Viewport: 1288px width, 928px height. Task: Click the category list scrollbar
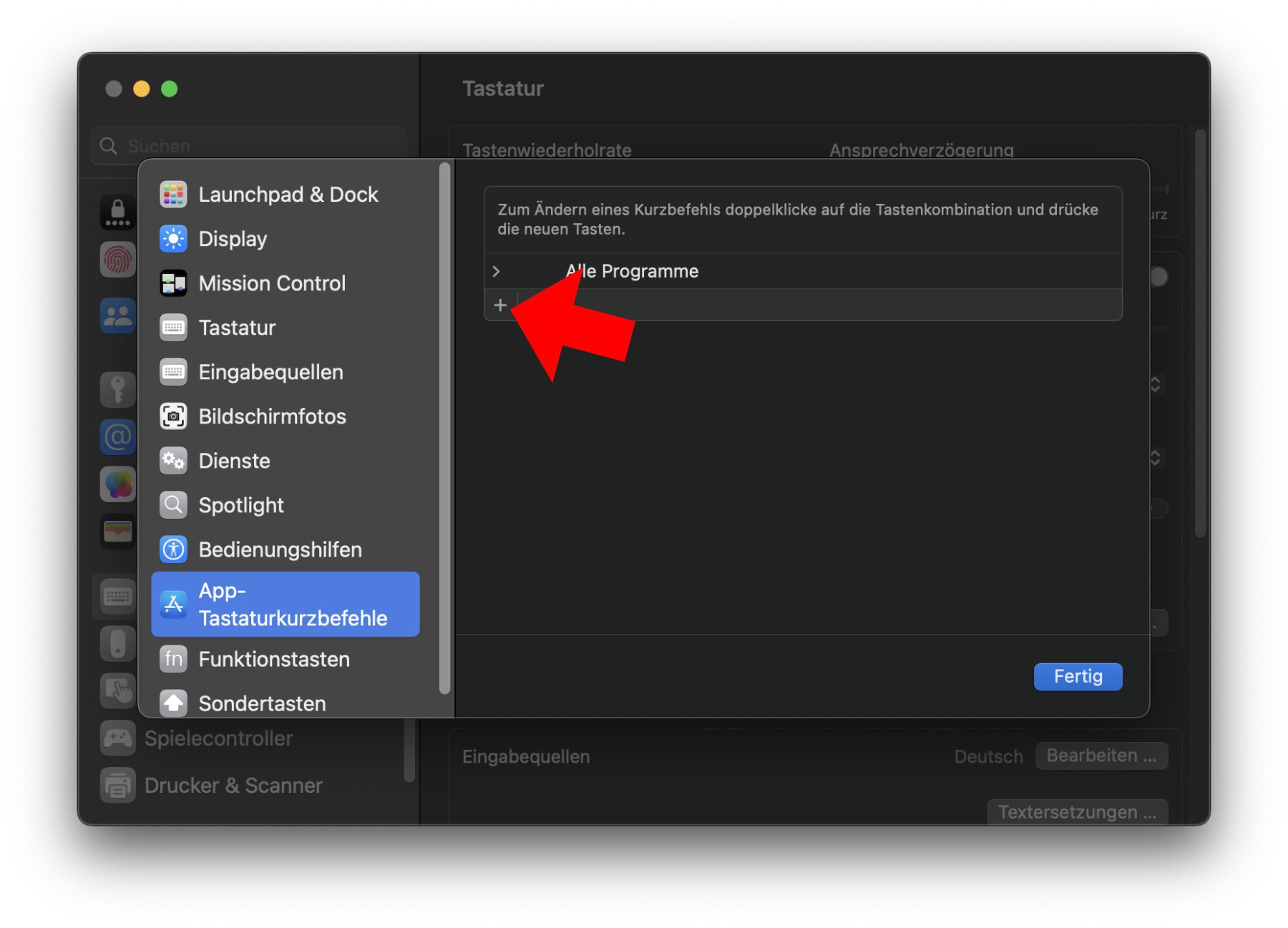(x=444, y=429)
